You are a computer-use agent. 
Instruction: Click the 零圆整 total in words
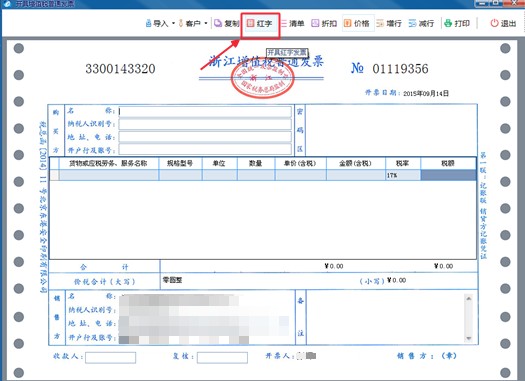tap(172, 280)
